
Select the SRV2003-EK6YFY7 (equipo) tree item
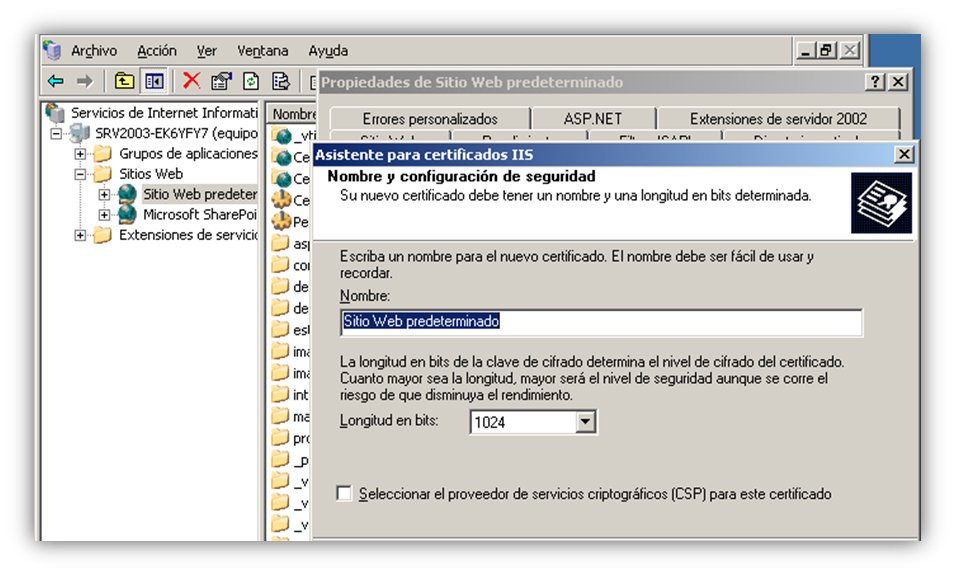(x=176, y=133)
